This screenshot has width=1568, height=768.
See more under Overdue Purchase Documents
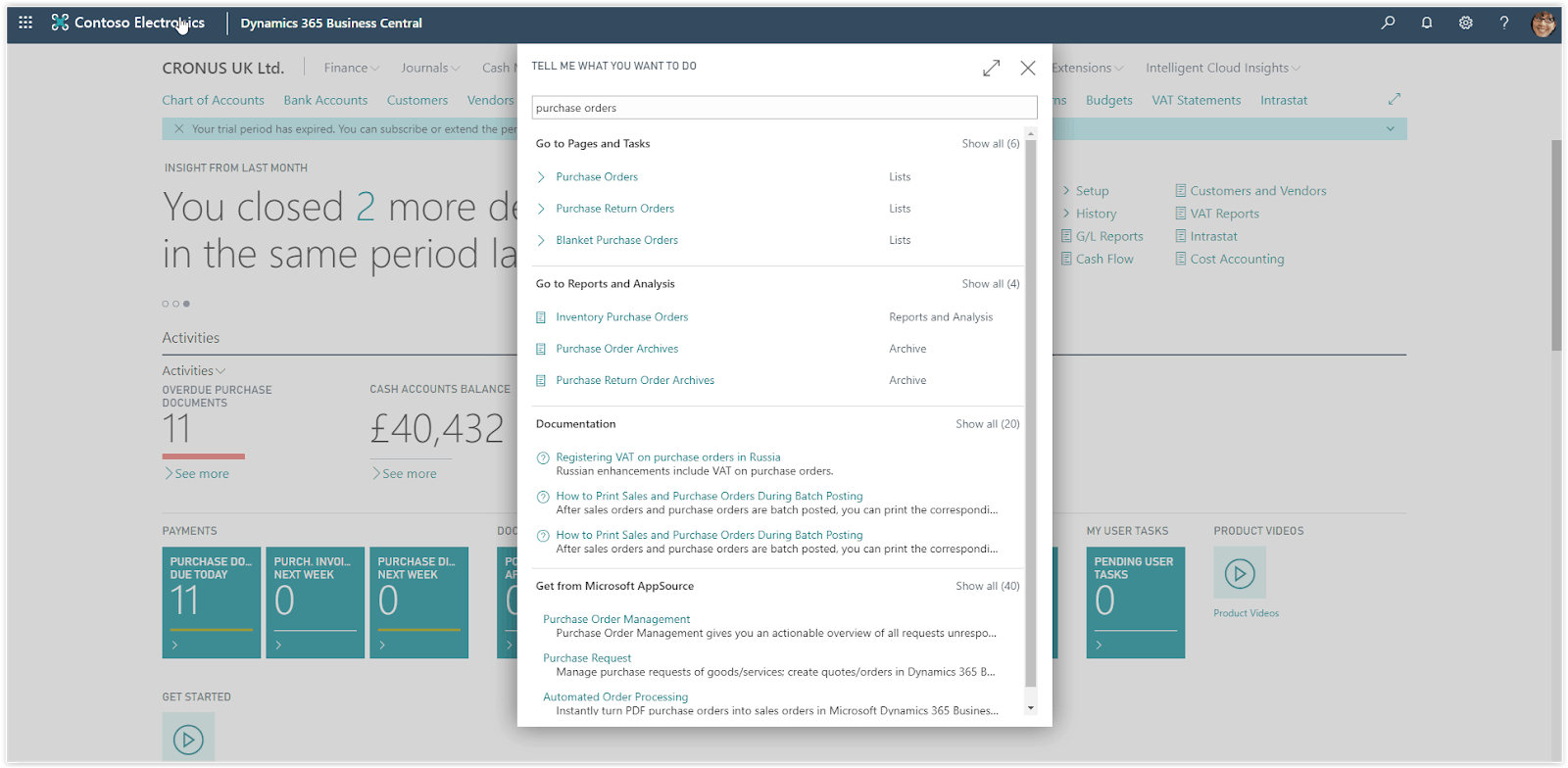pos(197,474)
